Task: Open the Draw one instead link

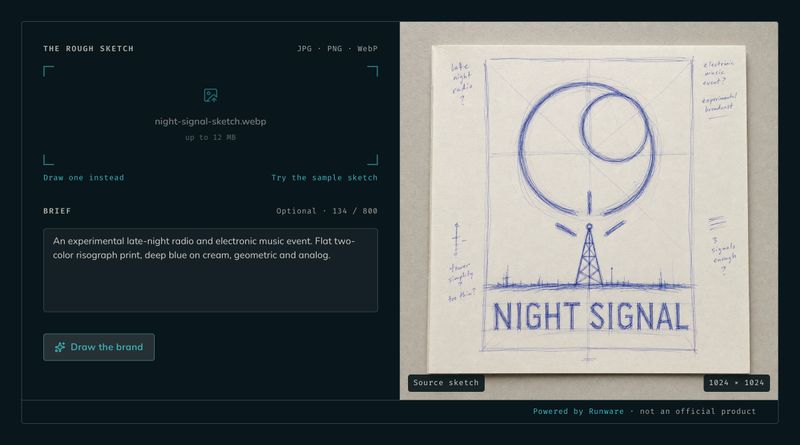Action: (84, 178)
